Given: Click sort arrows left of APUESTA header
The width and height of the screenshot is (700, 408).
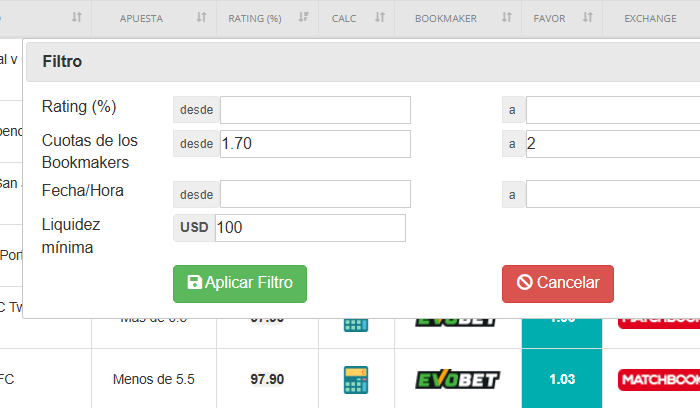Looking at the screenshot, I should pos(77,17).
